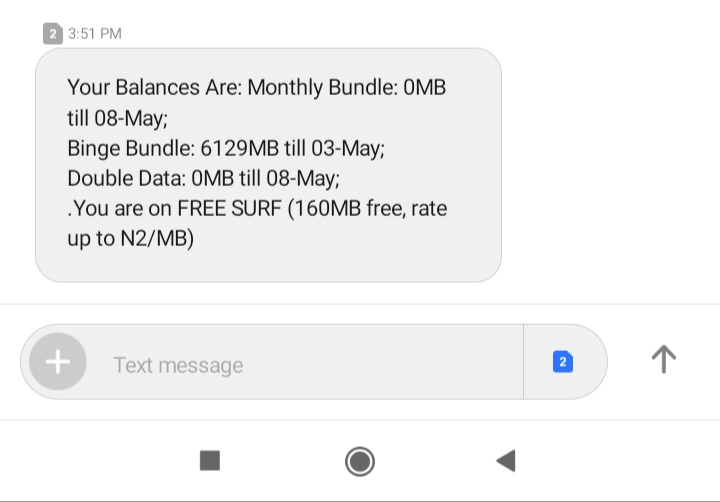Tap the 3:51 PM timestamp

coord(95,34)
